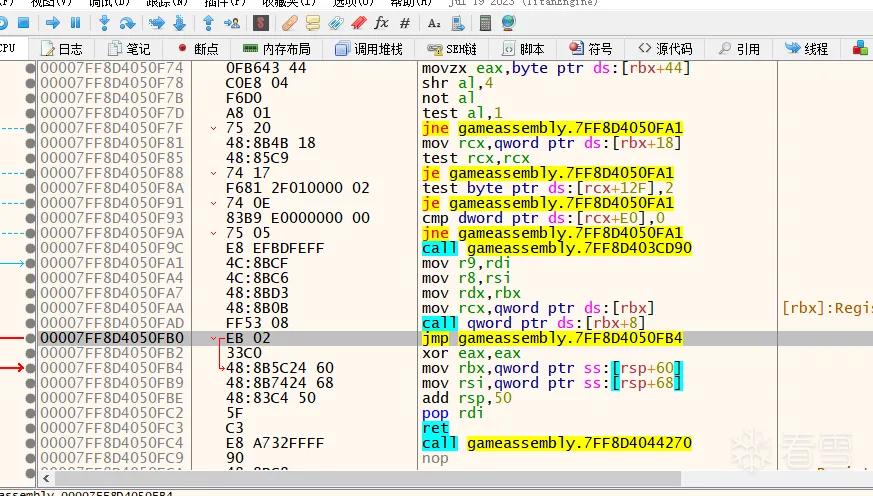Open the Variables hash icon
Image resolution: width=873 pixels, height=496 pixels.
[405, 23]
